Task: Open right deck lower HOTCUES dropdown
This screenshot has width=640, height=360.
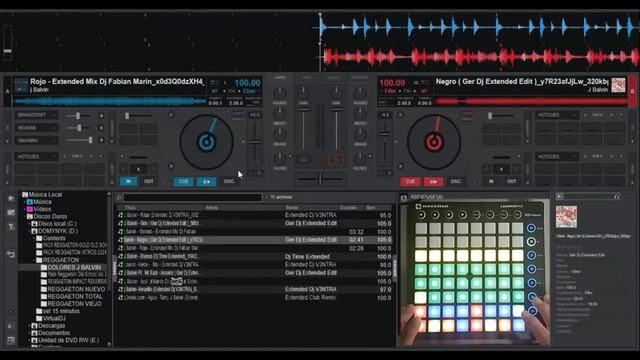Action: pyautogui.click(x=557, y=157)
